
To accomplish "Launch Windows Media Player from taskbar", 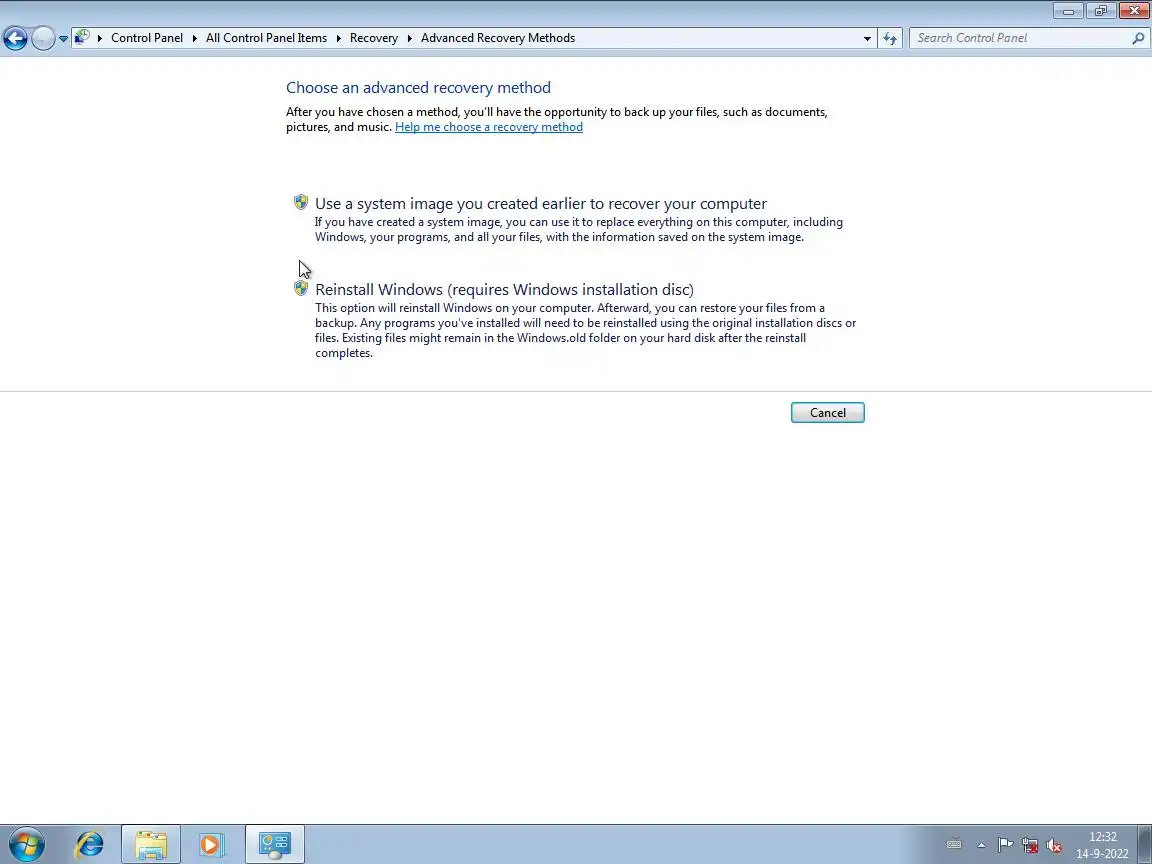I will click(x=210, y=844).
